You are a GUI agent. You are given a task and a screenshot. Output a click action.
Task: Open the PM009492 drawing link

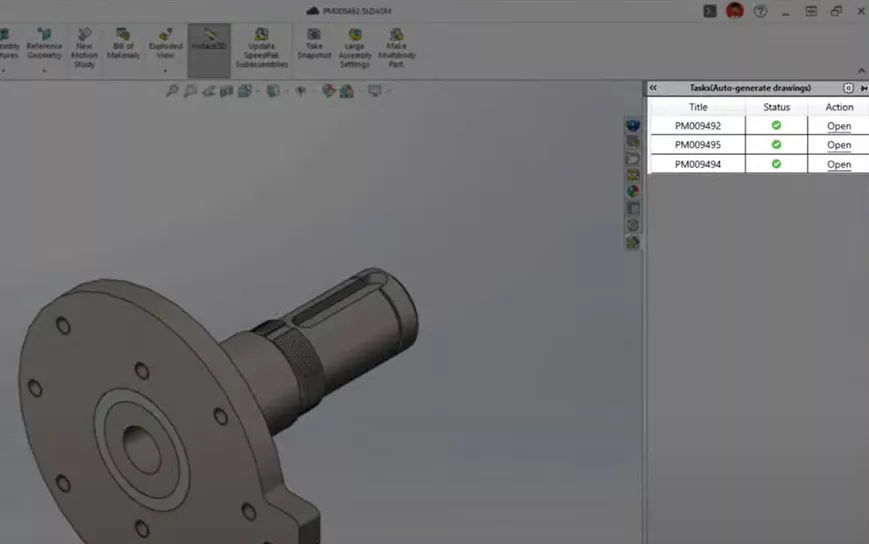(x=838, y=126)
